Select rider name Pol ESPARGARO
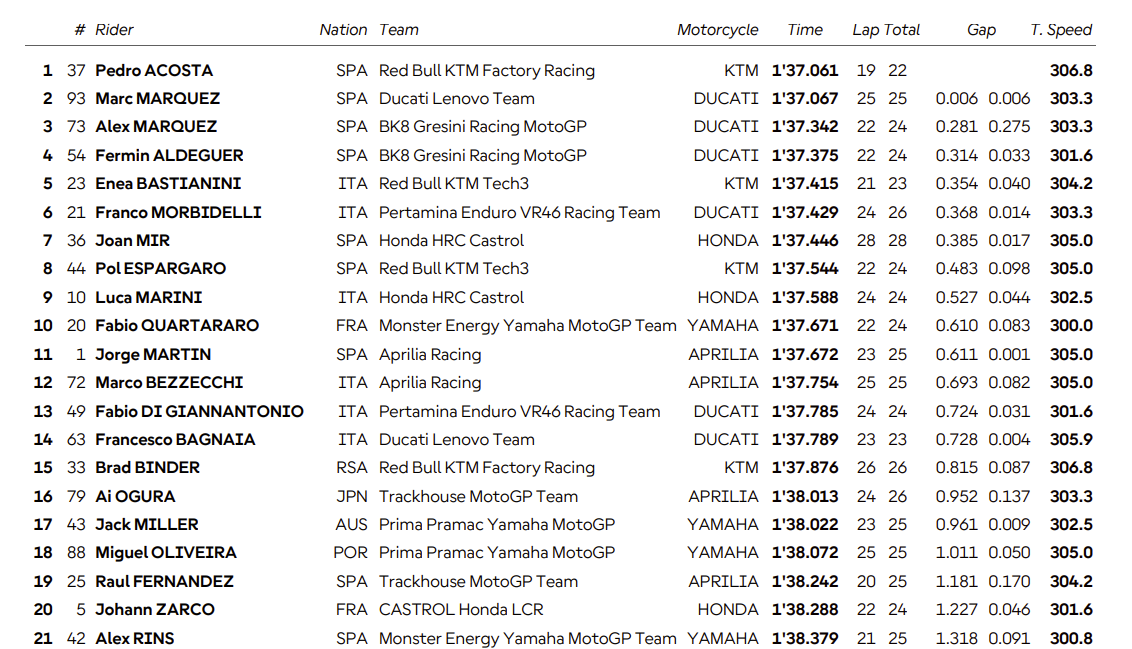1132x649 pixels. [x=160, y=269]
